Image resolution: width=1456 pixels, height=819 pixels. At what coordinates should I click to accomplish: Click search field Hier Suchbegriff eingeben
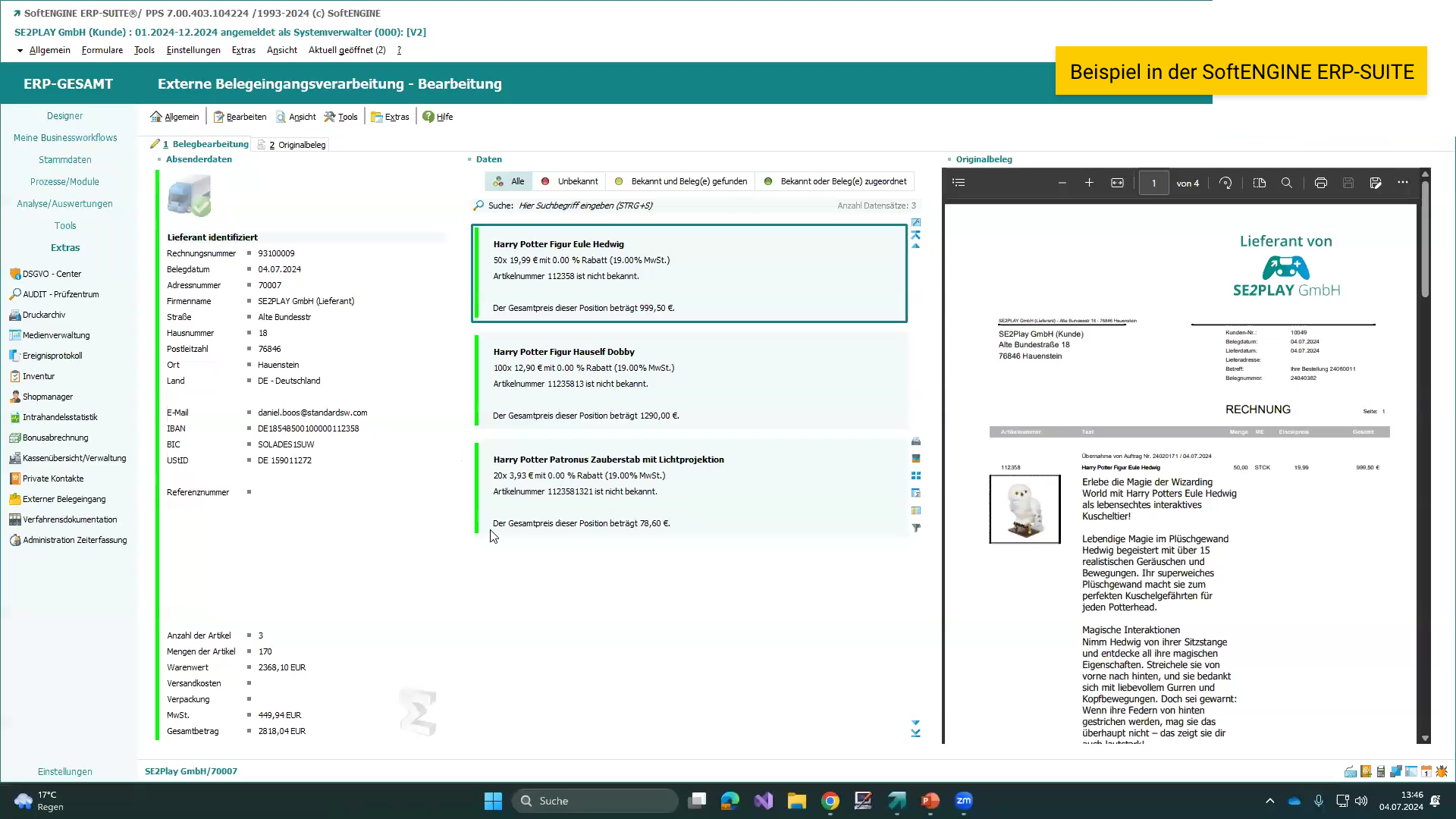585,206
